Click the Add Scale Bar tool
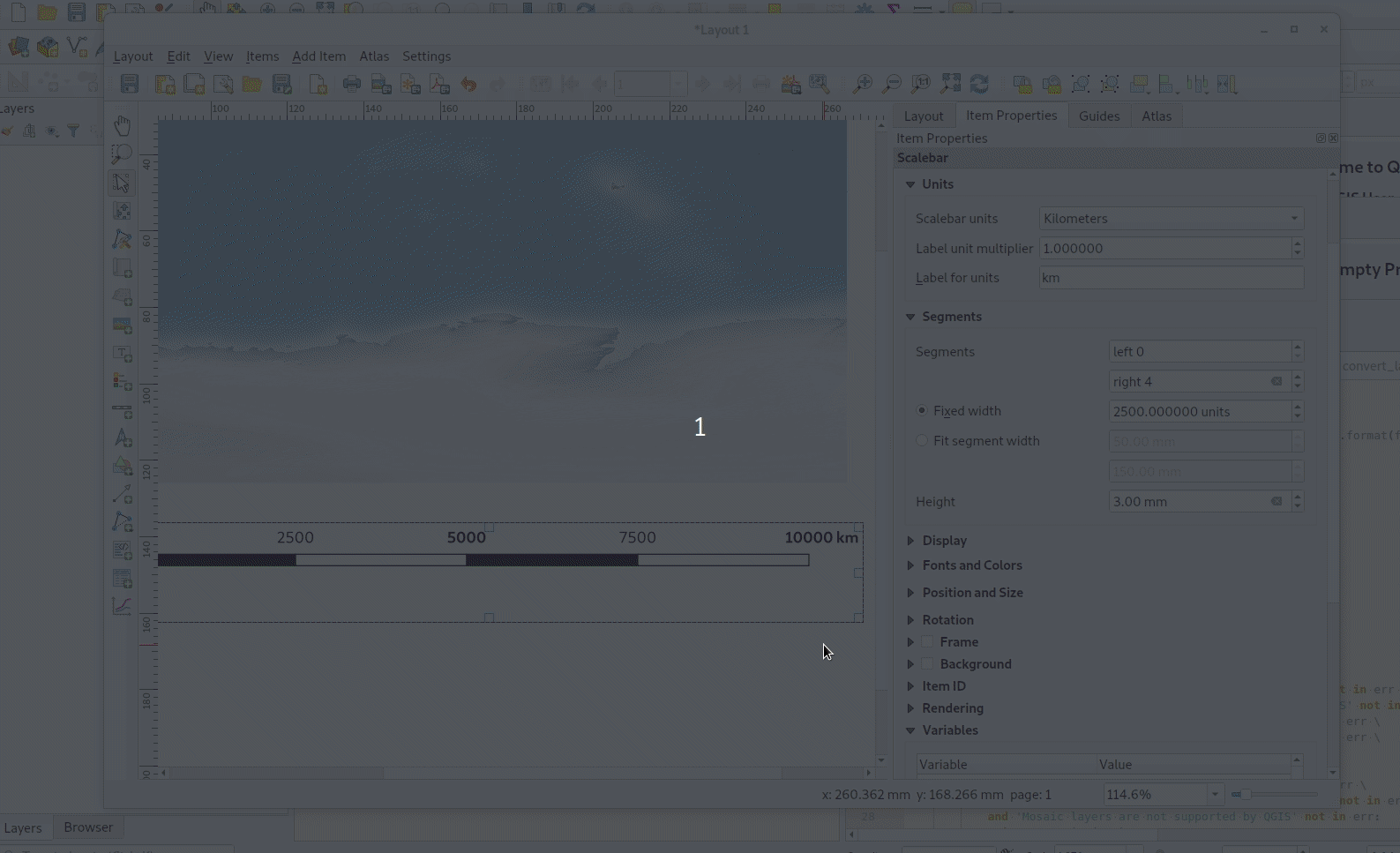 [x=122, y=410]
